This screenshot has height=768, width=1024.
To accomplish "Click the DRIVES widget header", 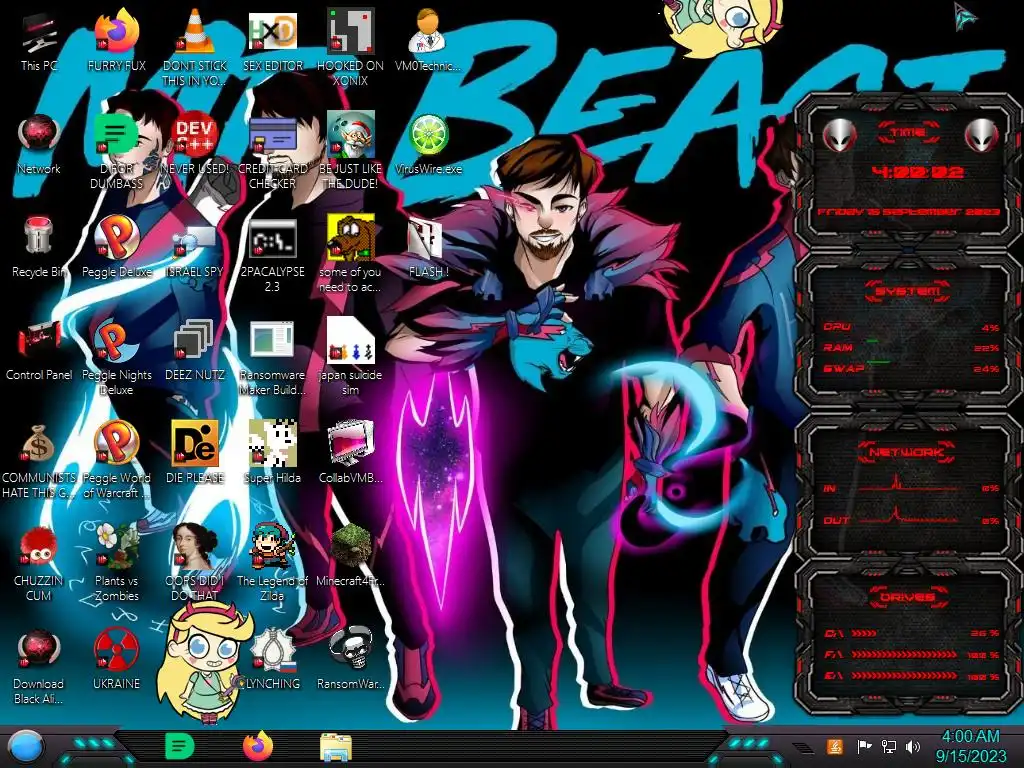I will point(908,597).
